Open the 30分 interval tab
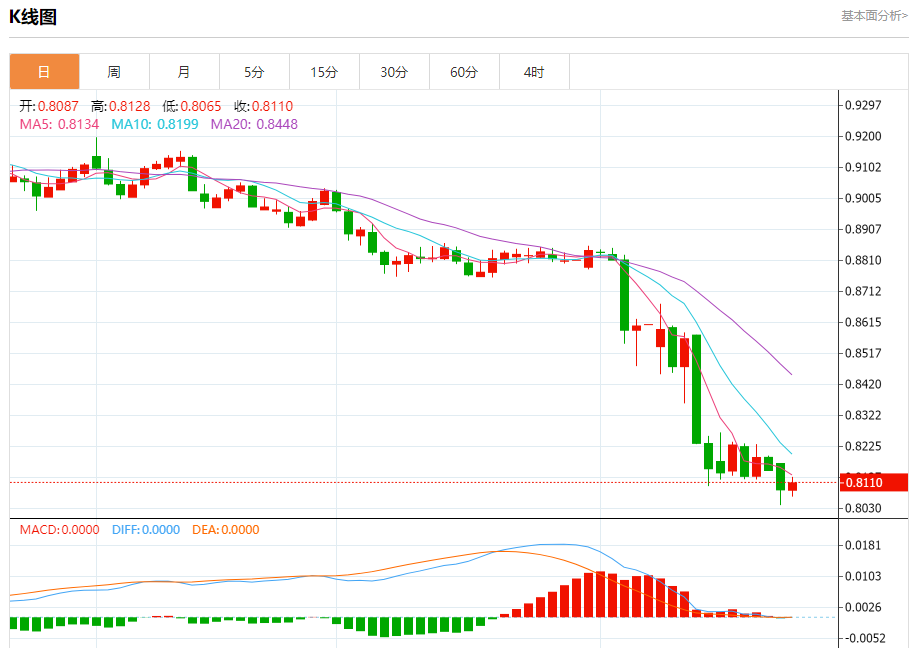The image size is (914, 648). 394,72
